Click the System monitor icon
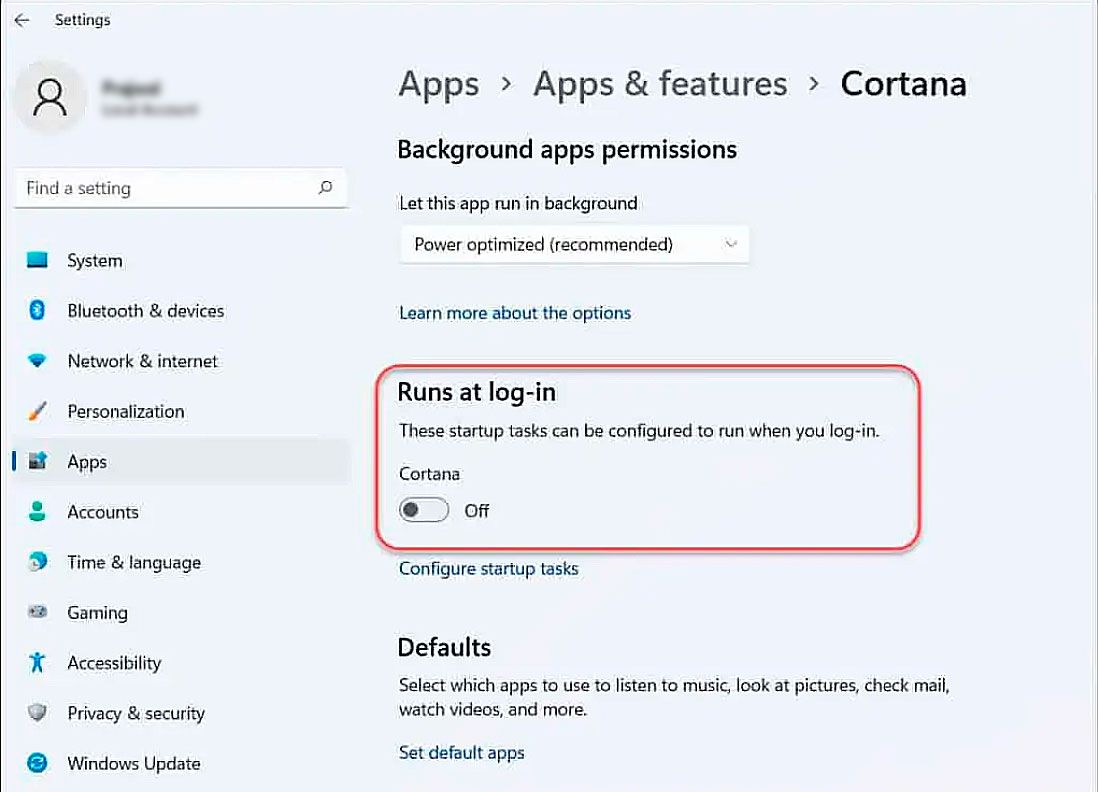Image resolution: width=1098 pixels, height=792 pixels. (37, 260)
